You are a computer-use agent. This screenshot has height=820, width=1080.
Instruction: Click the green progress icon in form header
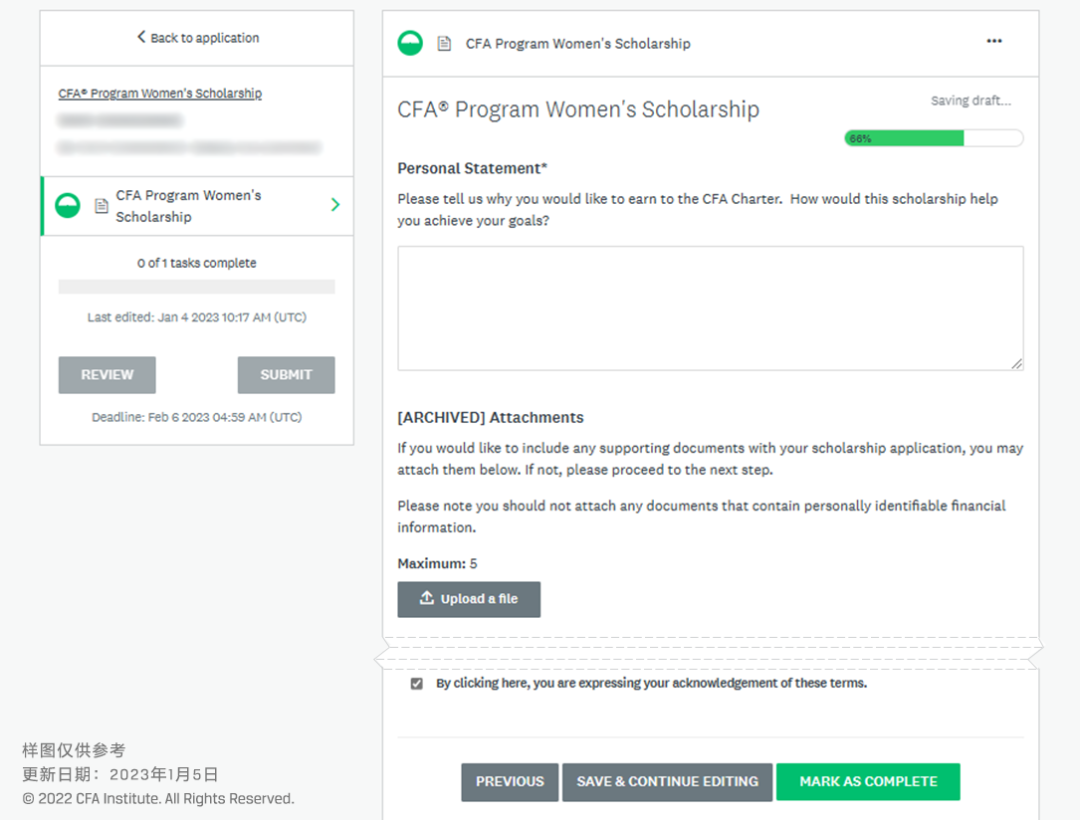[410, 43]
